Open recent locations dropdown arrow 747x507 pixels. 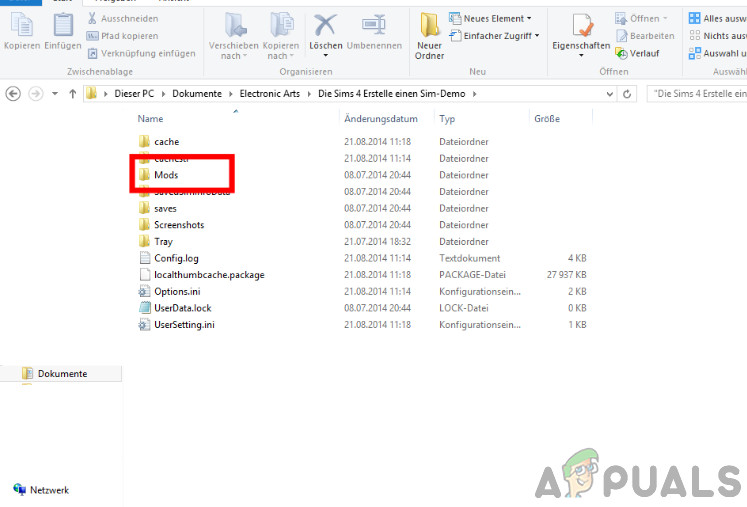[x=55, y=94]
